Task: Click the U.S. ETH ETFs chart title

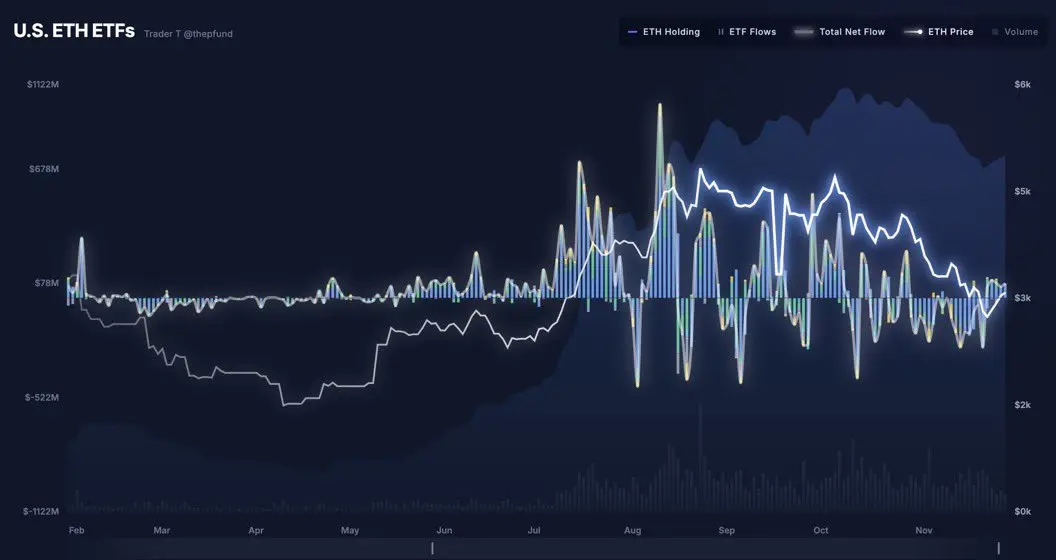Action: tap(74, 31)
